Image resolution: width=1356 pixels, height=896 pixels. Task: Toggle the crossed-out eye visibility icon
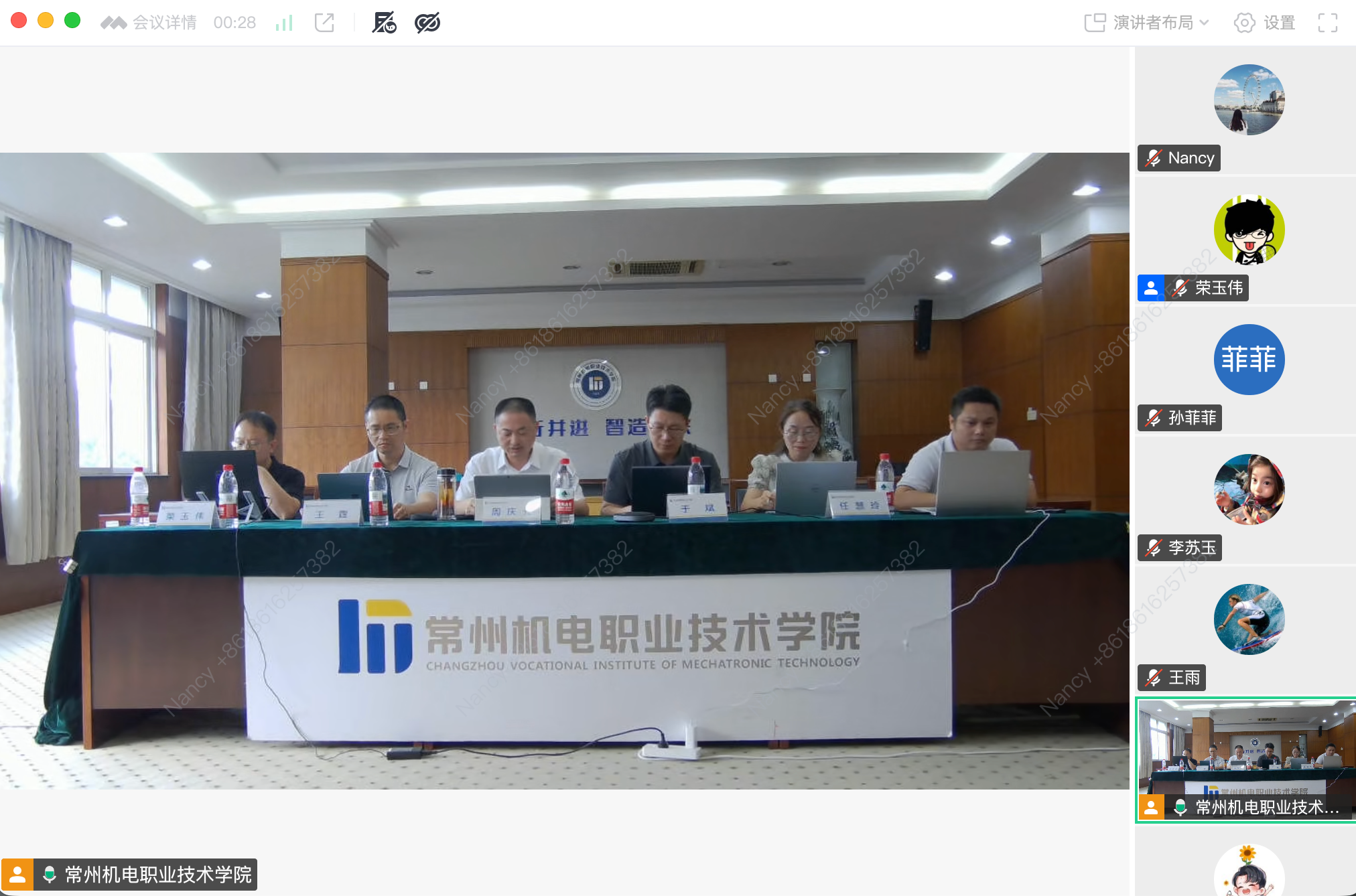pyautogui.click(x=427, y=23)
